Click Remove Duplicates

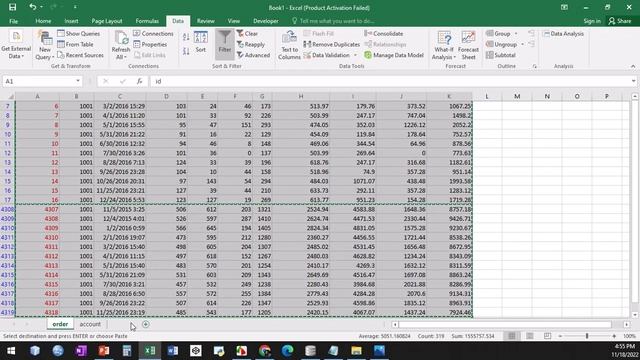click(331, 44)
